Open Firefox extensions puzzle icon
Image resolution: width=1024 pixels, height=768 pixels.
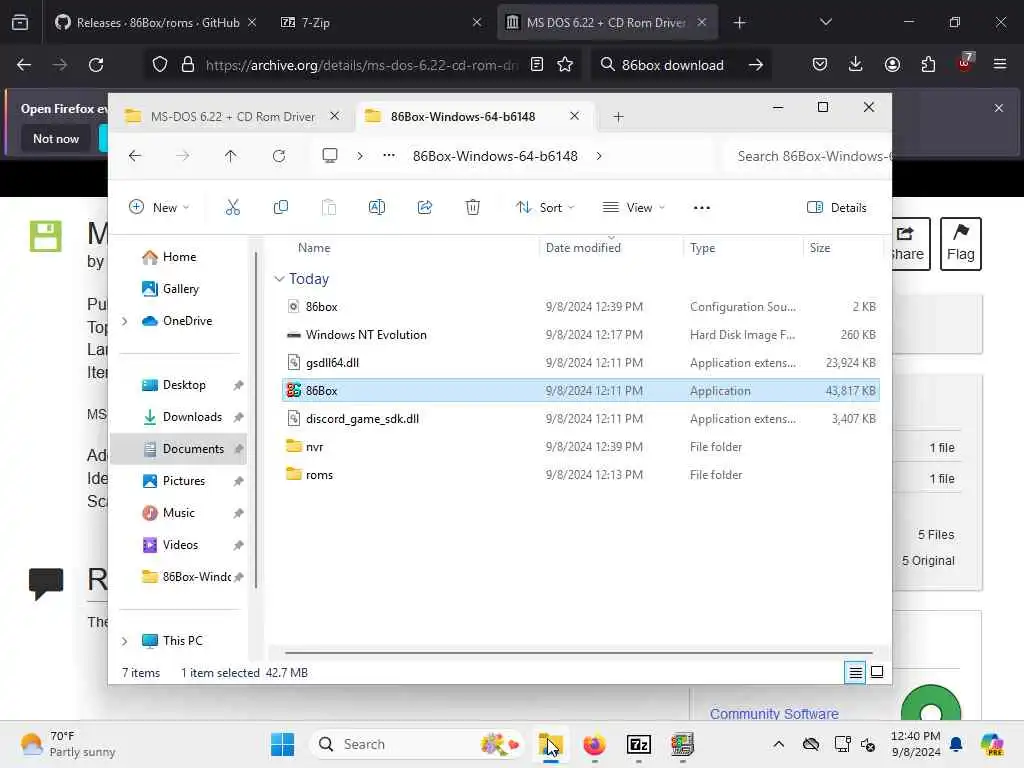[x=928, y=65]
